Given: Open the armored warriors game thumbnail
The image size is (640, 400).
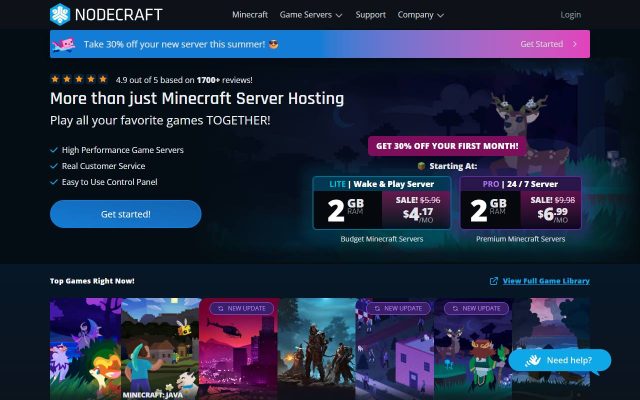Looking at the screenshot, I should click(x=317, y=349).
